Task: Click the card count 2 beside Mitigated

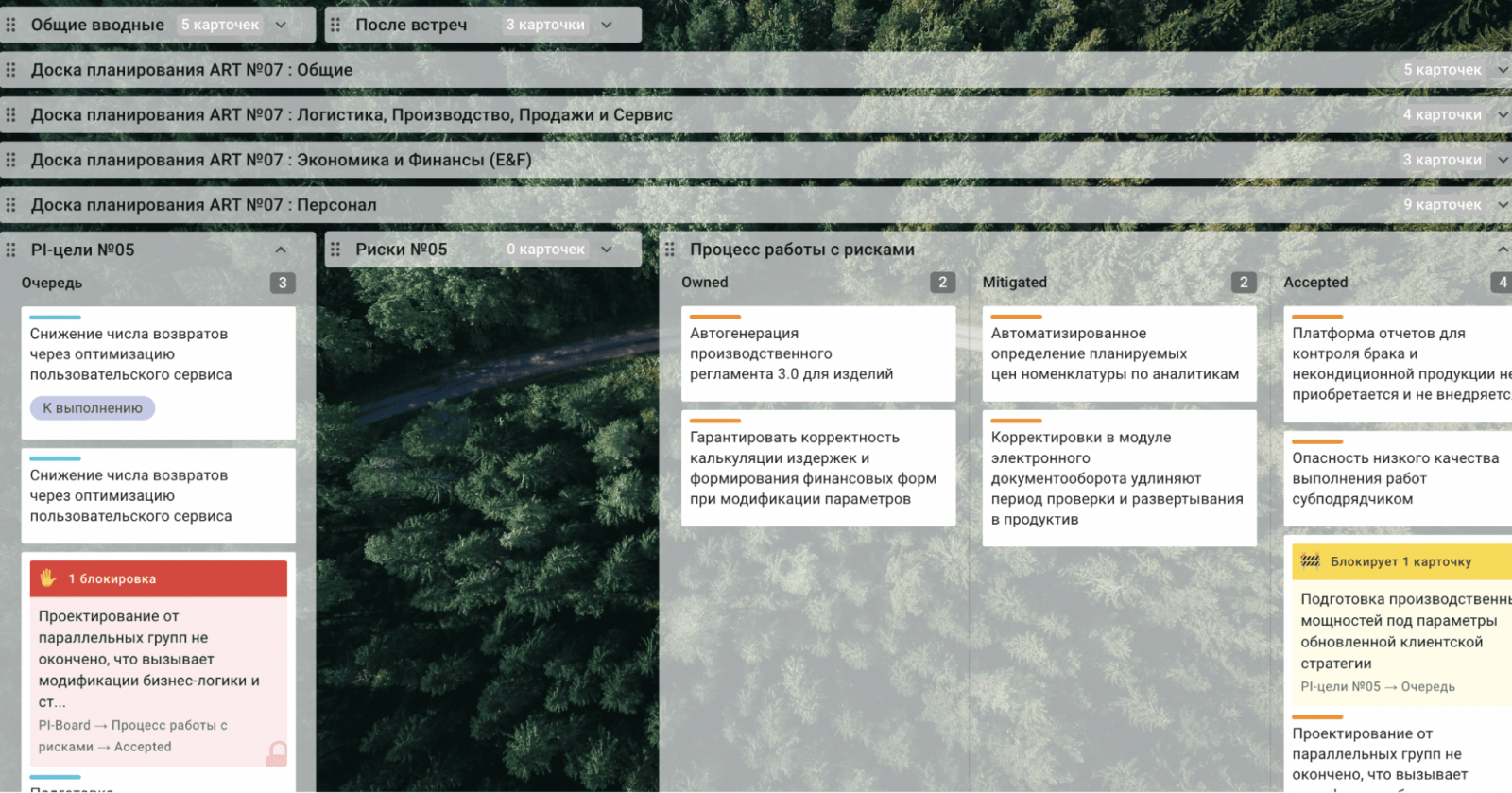Action: [x=1244, y=282]
